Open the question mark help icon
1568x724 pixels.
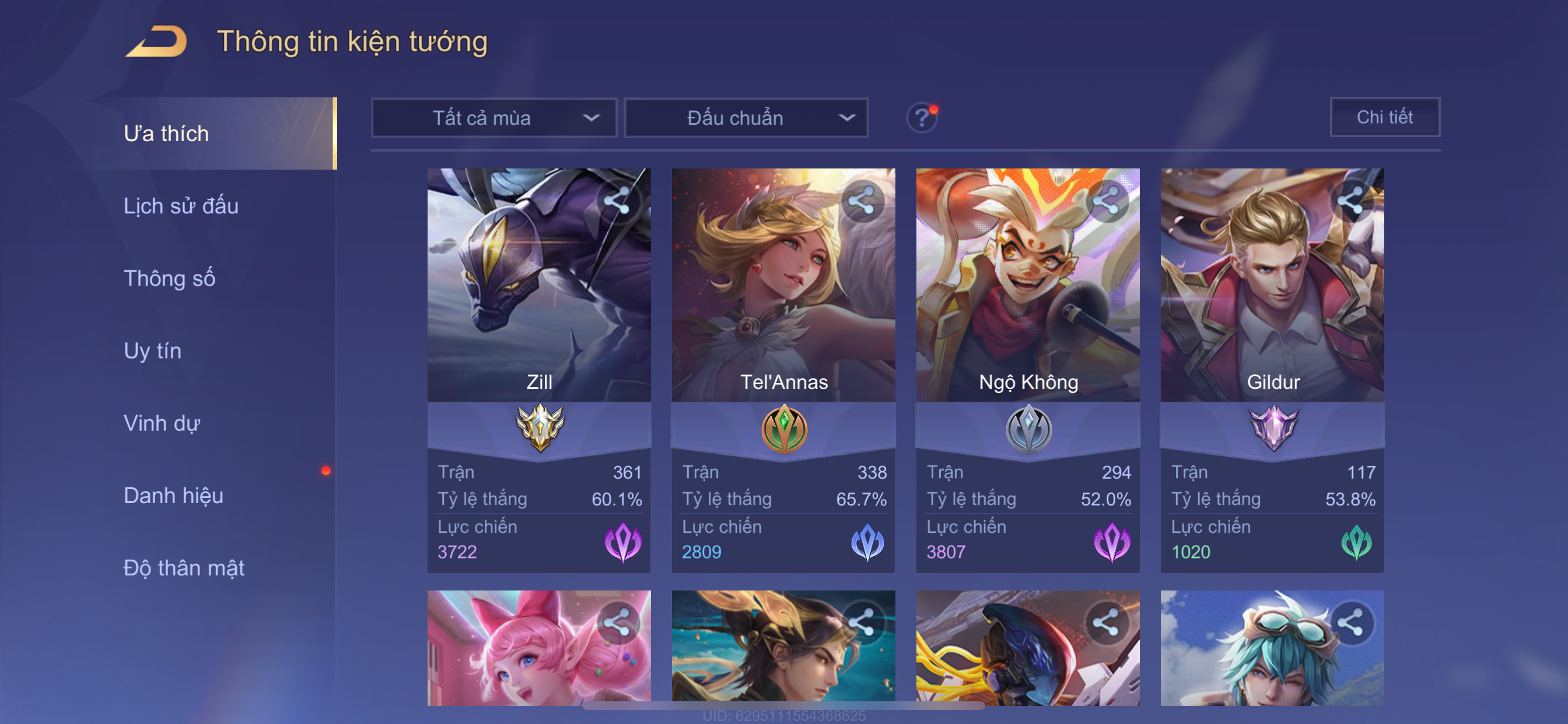(x=922, y=117)
